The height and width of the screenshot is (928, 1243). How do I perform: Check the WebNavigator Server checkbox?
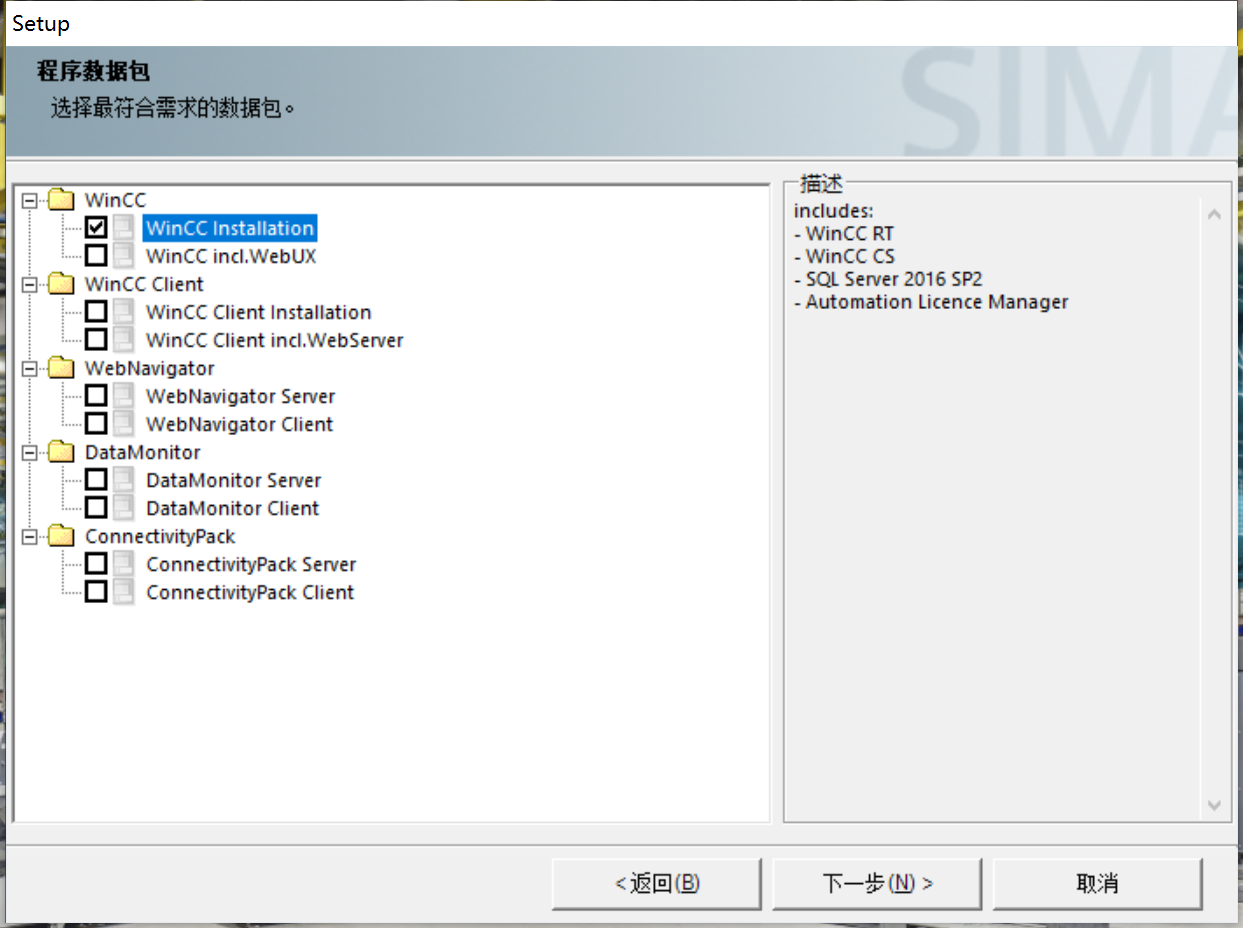pos(96,396)
